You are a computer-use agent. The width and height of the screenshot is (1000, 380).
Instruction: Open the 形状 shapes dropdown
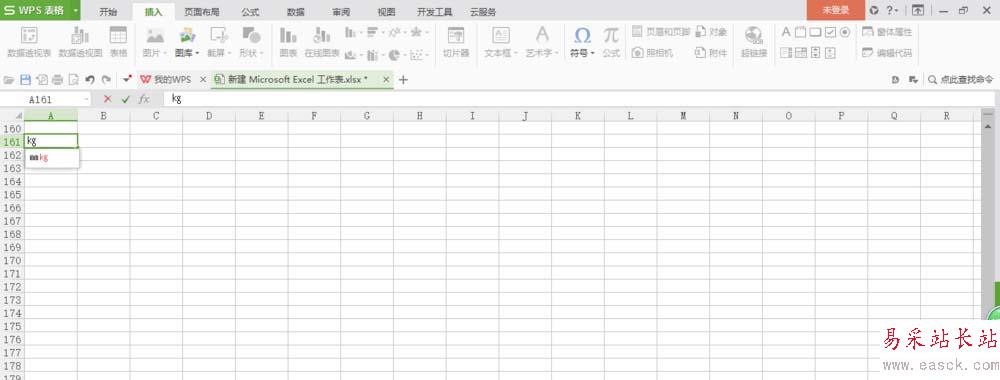251,42
